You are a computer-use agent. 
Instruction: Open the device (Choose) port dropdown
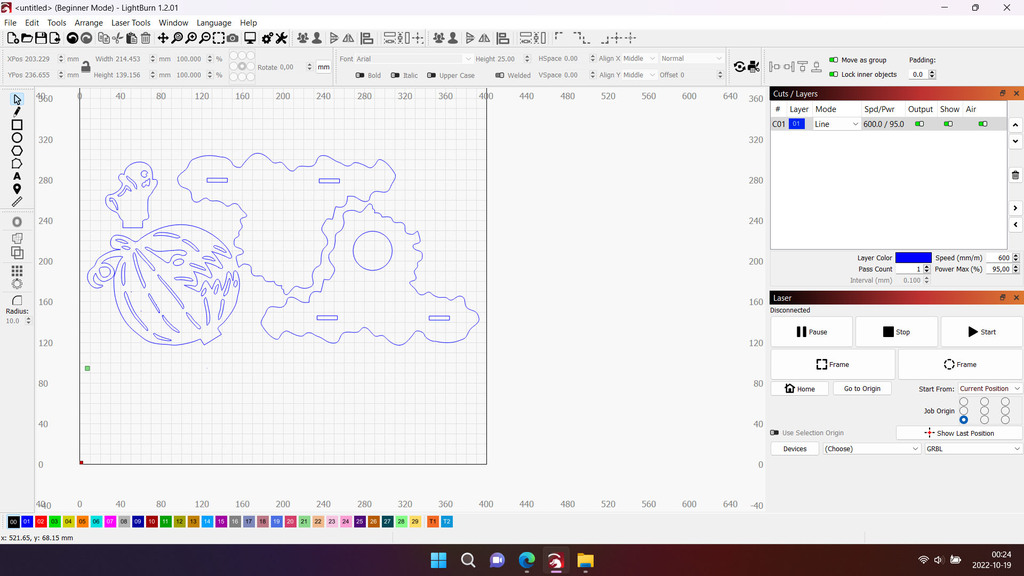[871, 449]
